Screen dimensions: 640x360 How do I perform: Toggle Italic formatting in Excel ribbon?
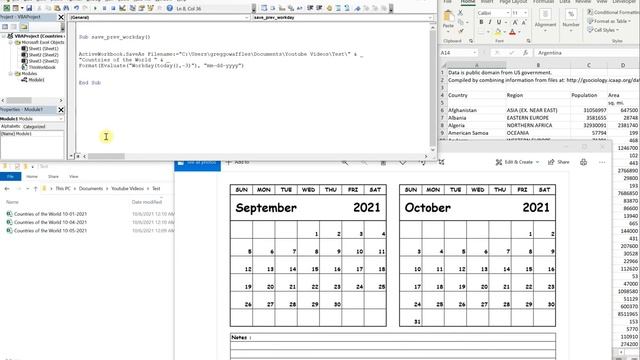(x=490, y=22)
